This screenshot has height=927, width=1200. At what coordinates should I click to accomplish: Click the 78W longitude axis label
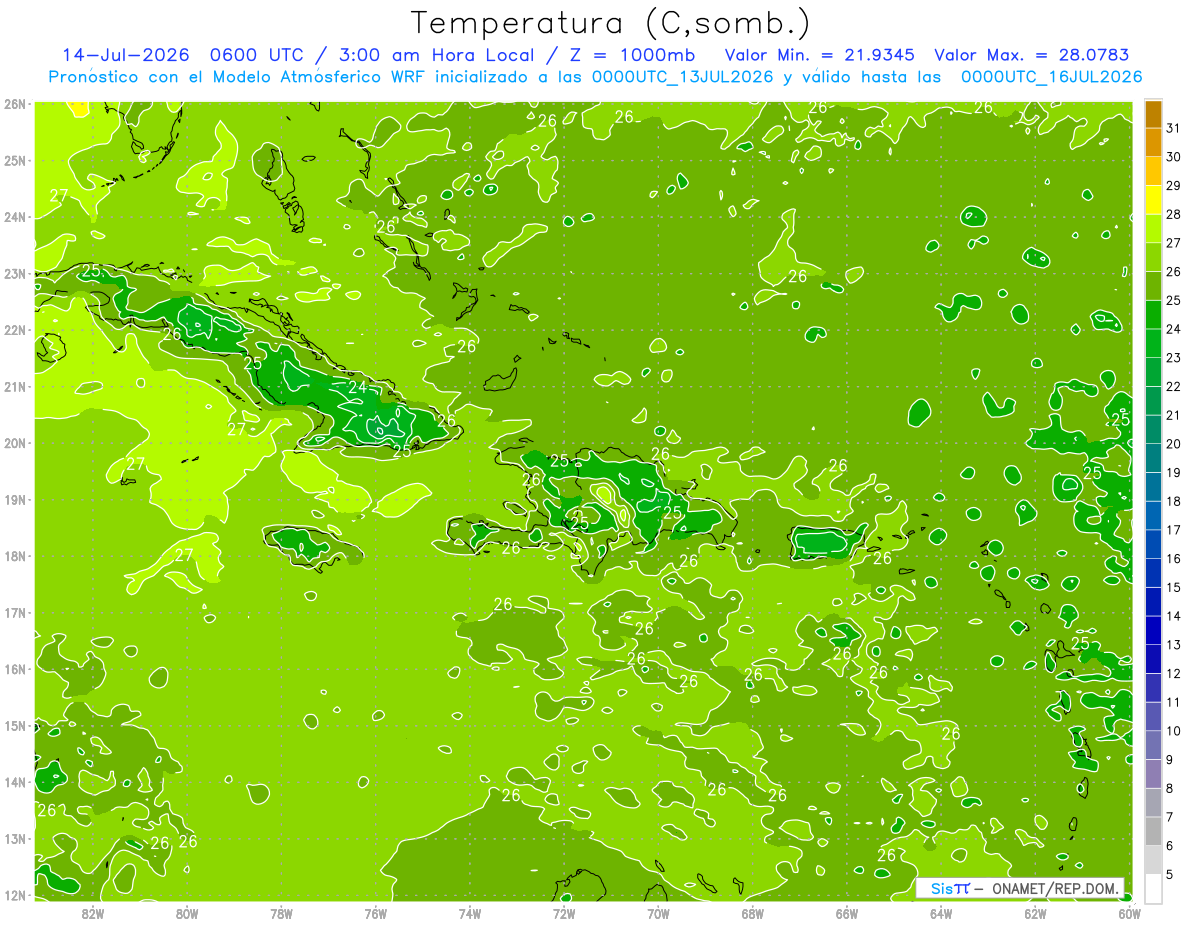(281, 913)
